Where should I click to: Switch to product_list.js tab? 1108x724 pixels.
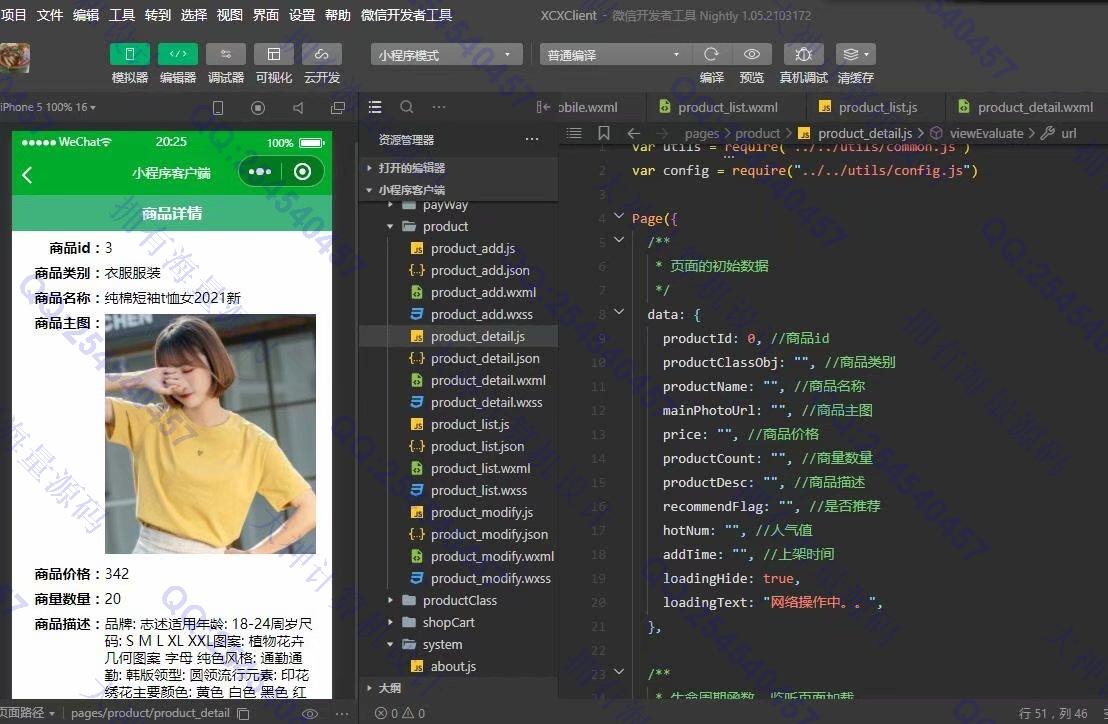876,107
